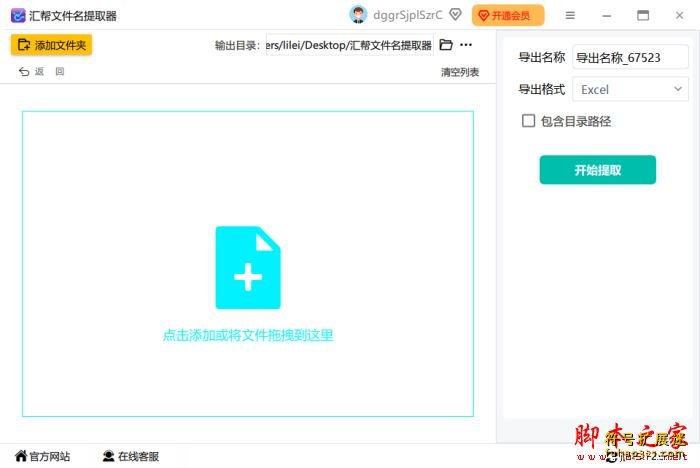Edit the 导出名称 text field
The image size is (700, 468).
tap(630, 57)
